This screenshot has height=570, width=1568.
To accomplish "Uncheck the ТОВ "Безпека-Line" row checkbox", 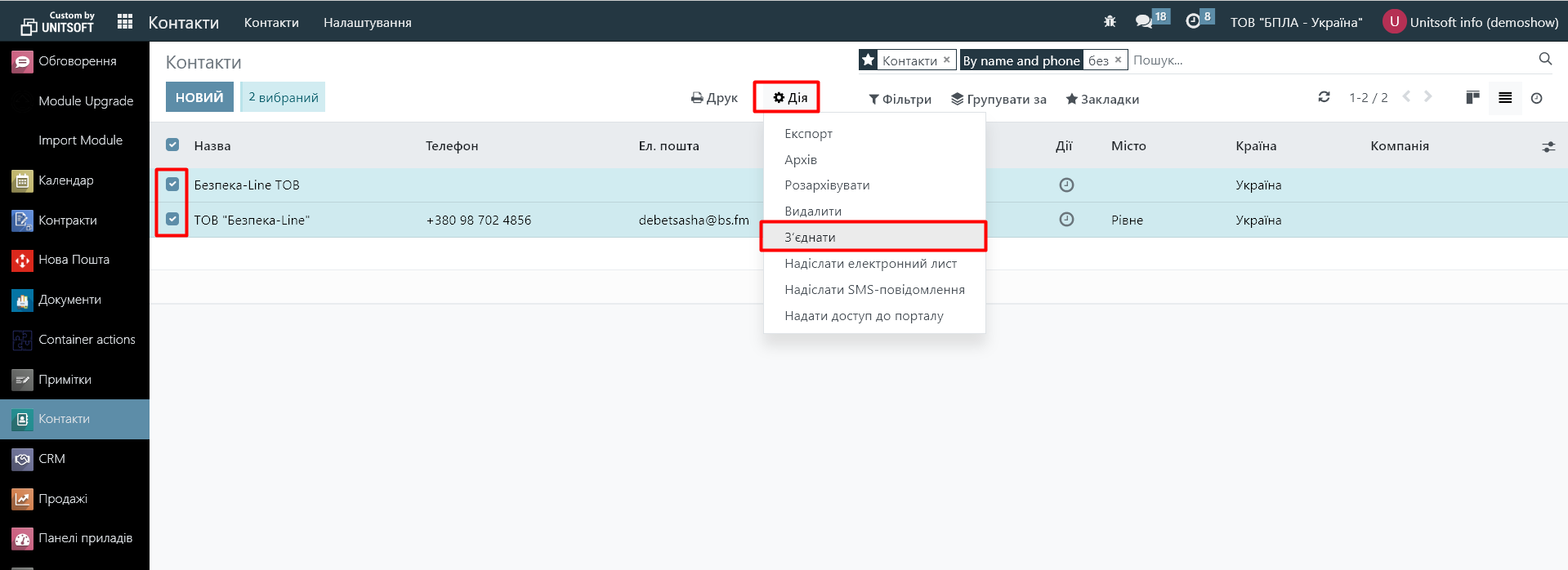I will 172,219.
